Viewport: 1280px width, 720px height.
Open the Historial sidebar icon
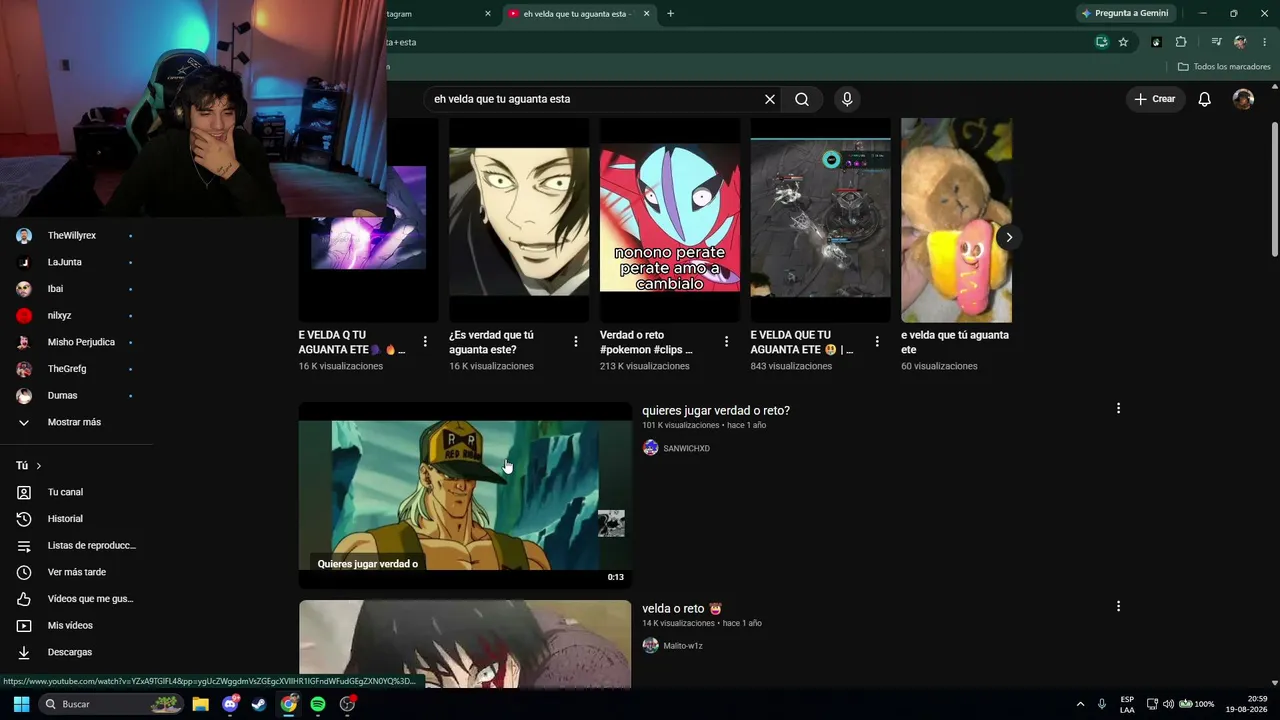24,519
